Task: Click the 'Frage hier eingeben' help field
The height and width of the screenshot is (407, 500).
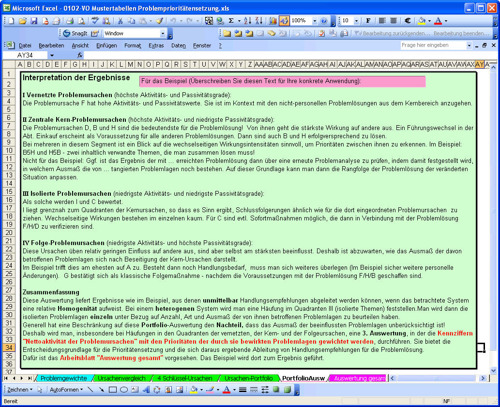Action: (x=433, y=45)
